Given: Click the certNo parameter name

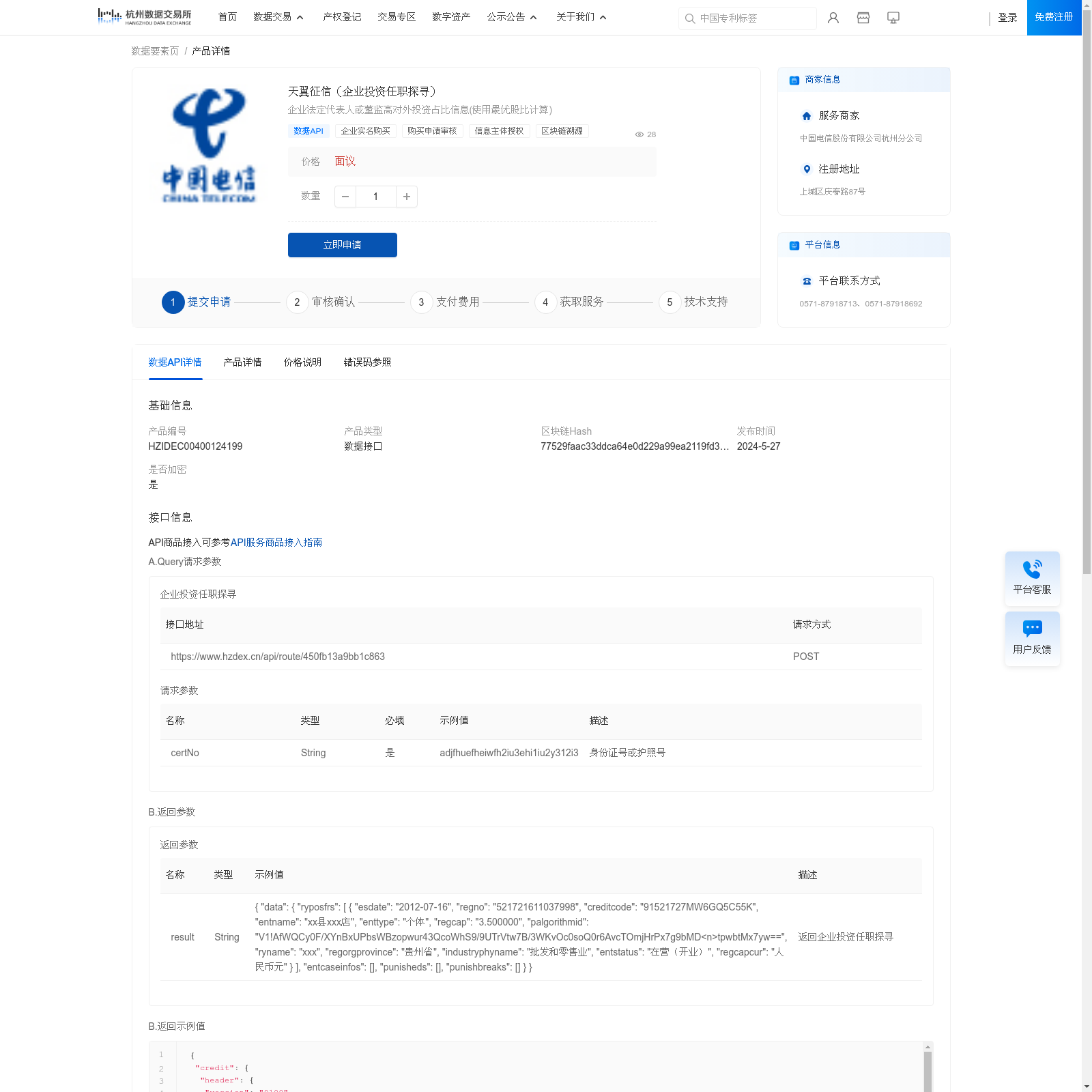Looking at the screenshot, I should click(x=185, y=753).
